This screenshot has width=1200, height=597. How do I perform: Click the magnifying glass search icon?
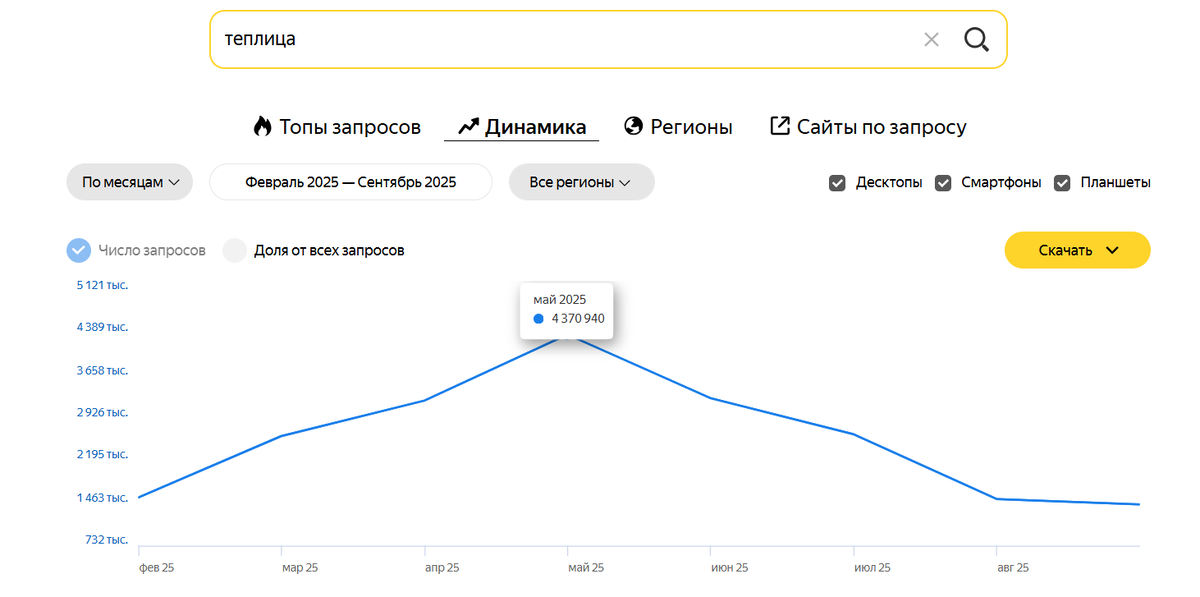(976, 40)
